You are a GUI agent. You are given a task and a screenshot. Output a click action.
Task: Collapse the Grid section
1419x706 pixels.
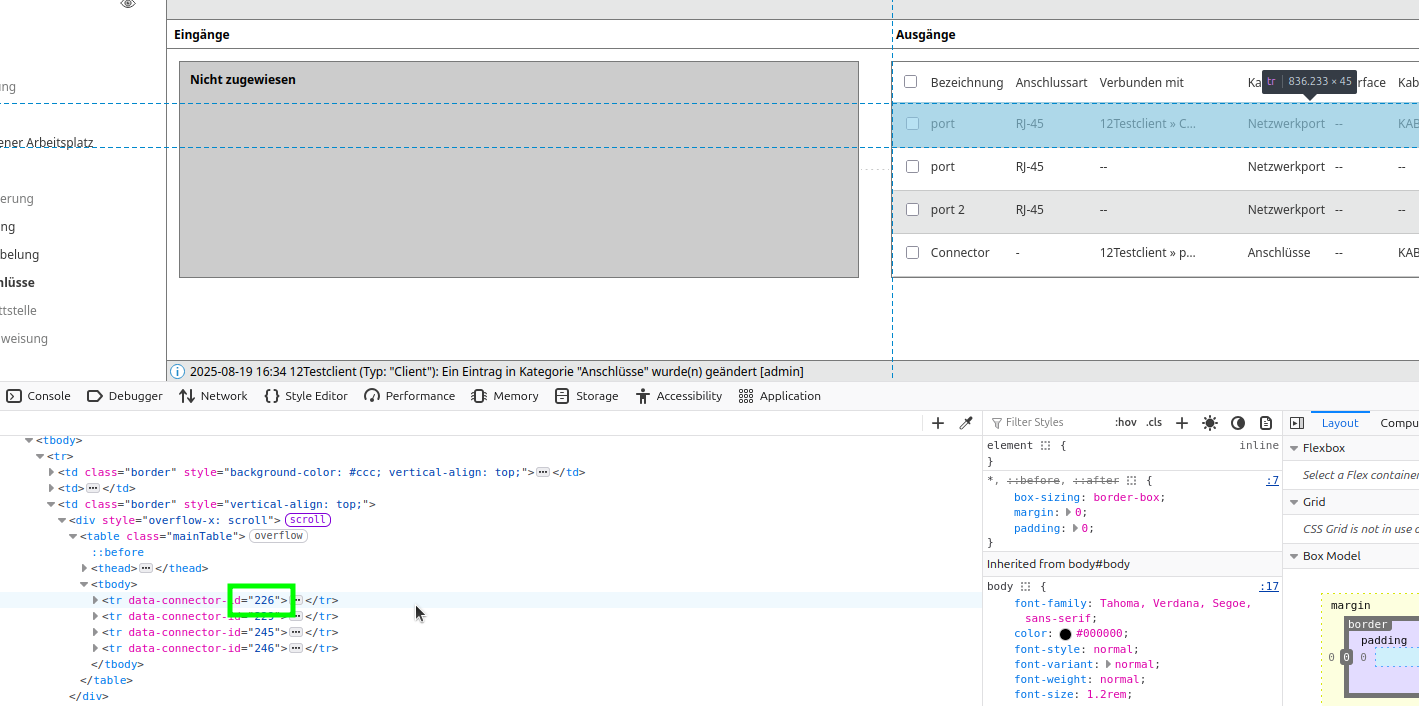pyautogui.click(x=1293, y=503)
